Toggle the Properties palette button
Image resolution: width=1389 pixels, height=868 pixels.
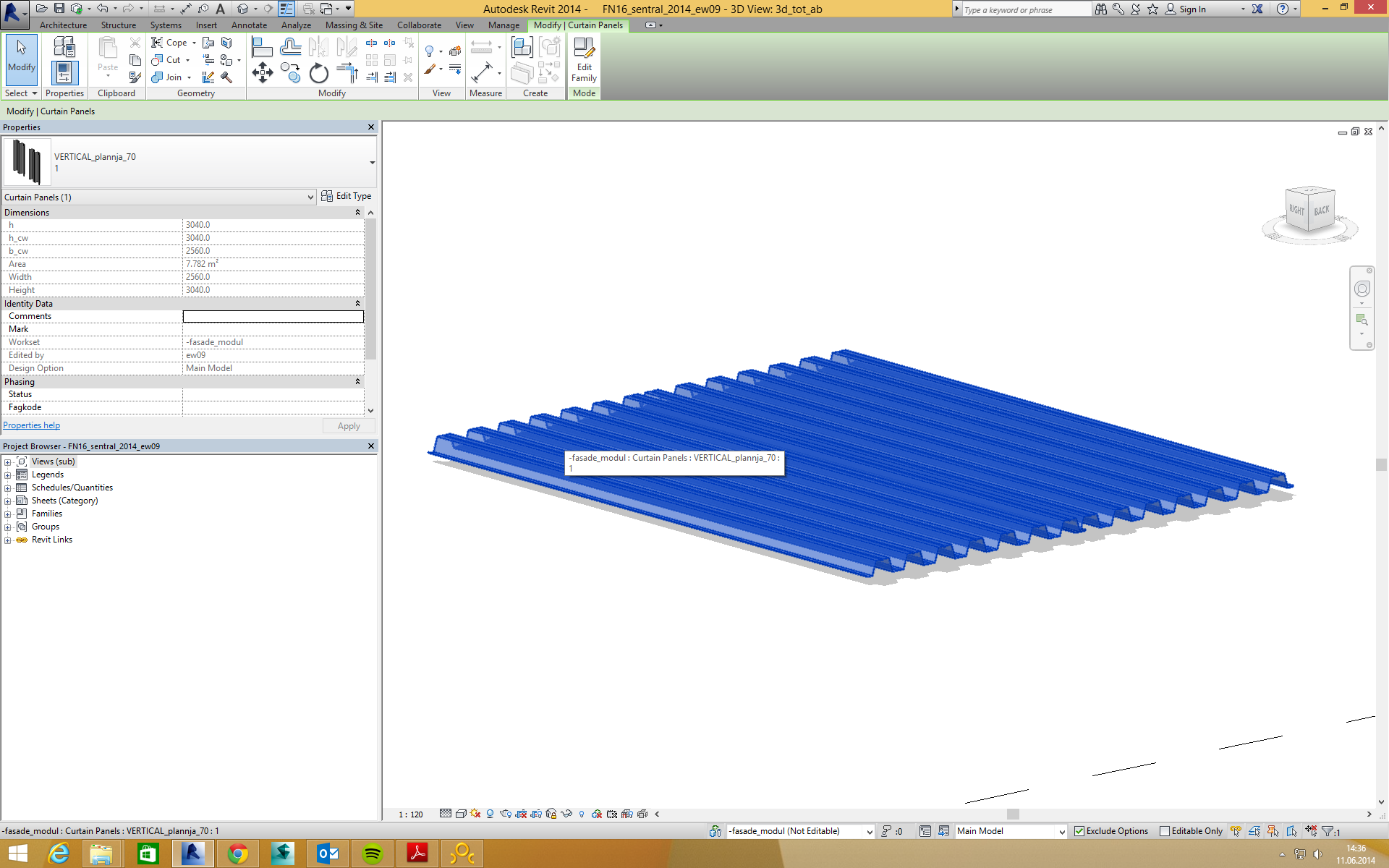point(64,73)
